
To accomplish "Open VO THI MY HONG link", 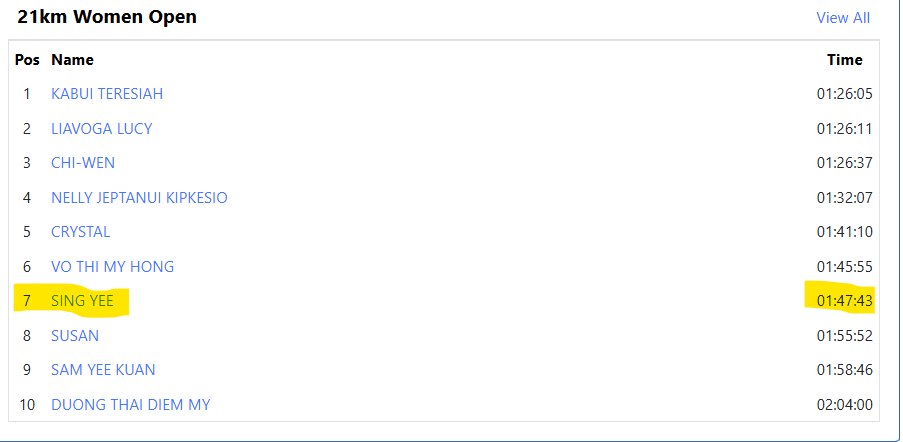I will click(x=113, y=267).
